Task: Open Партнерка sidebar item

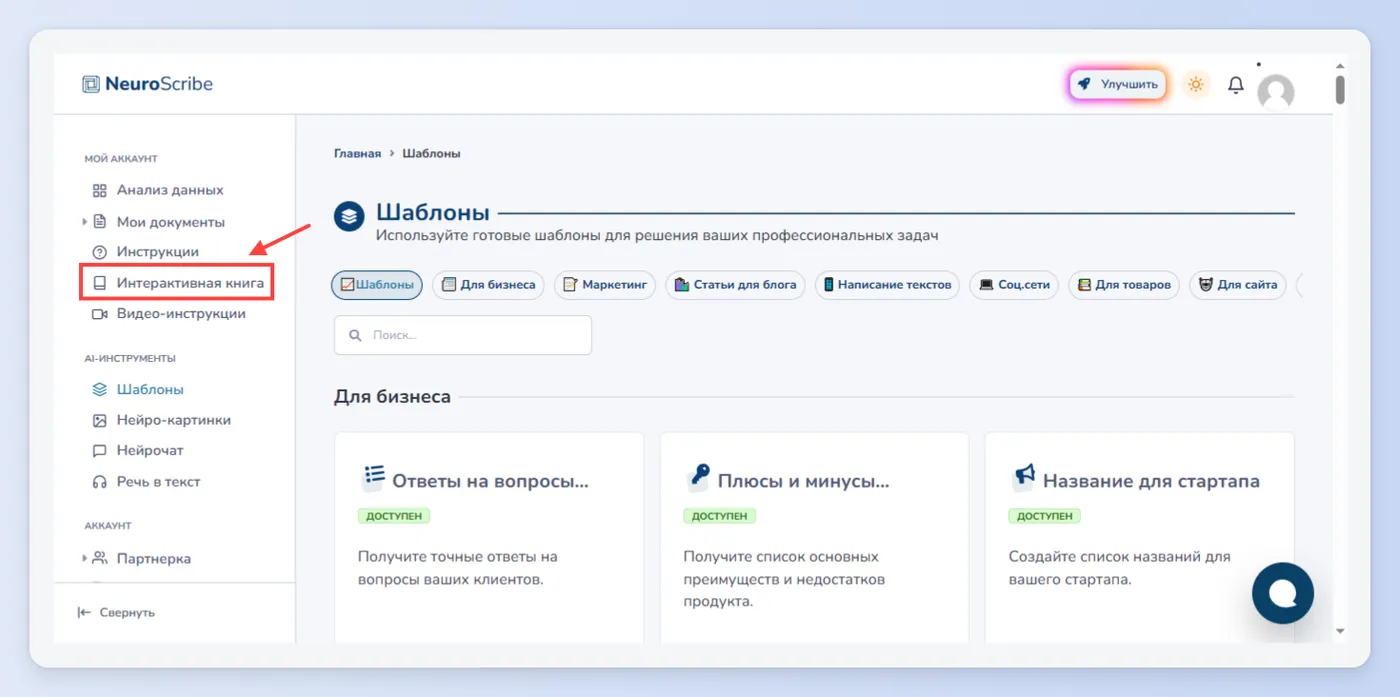Action: (154, 559)
